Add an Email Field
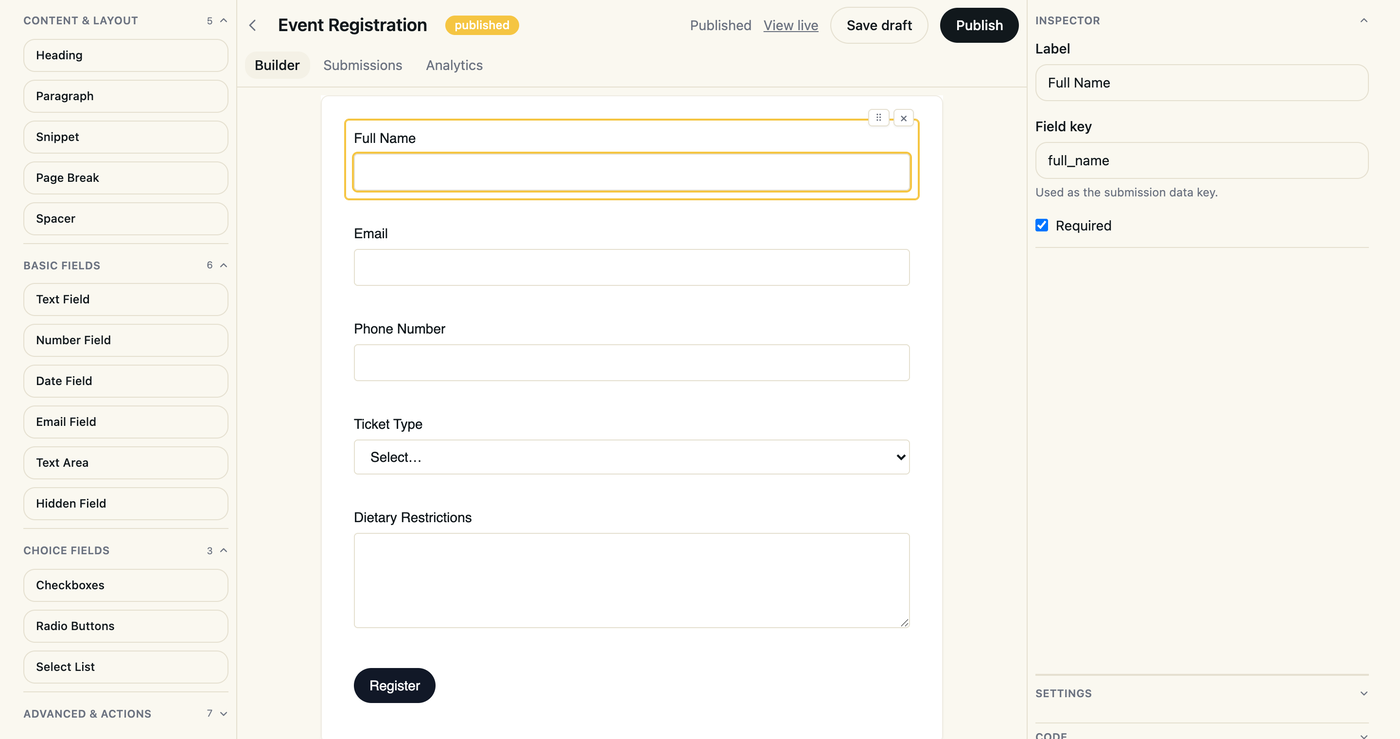The height and width of the screenshot is (739, 1400). coord(126,422)
